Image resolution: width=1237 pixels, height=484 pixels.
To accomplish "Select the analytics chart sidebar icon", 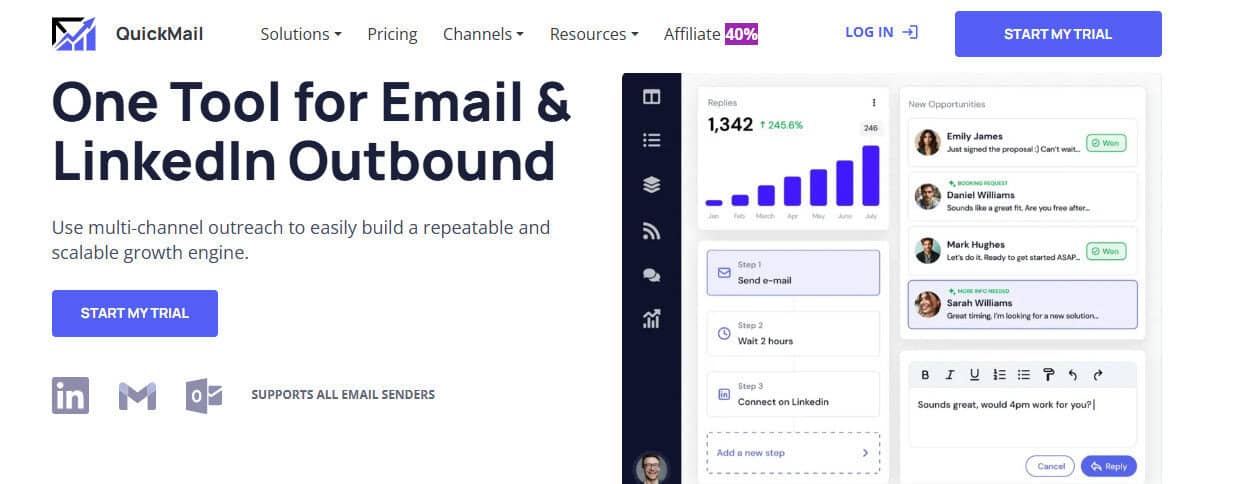I will [652, 319].
